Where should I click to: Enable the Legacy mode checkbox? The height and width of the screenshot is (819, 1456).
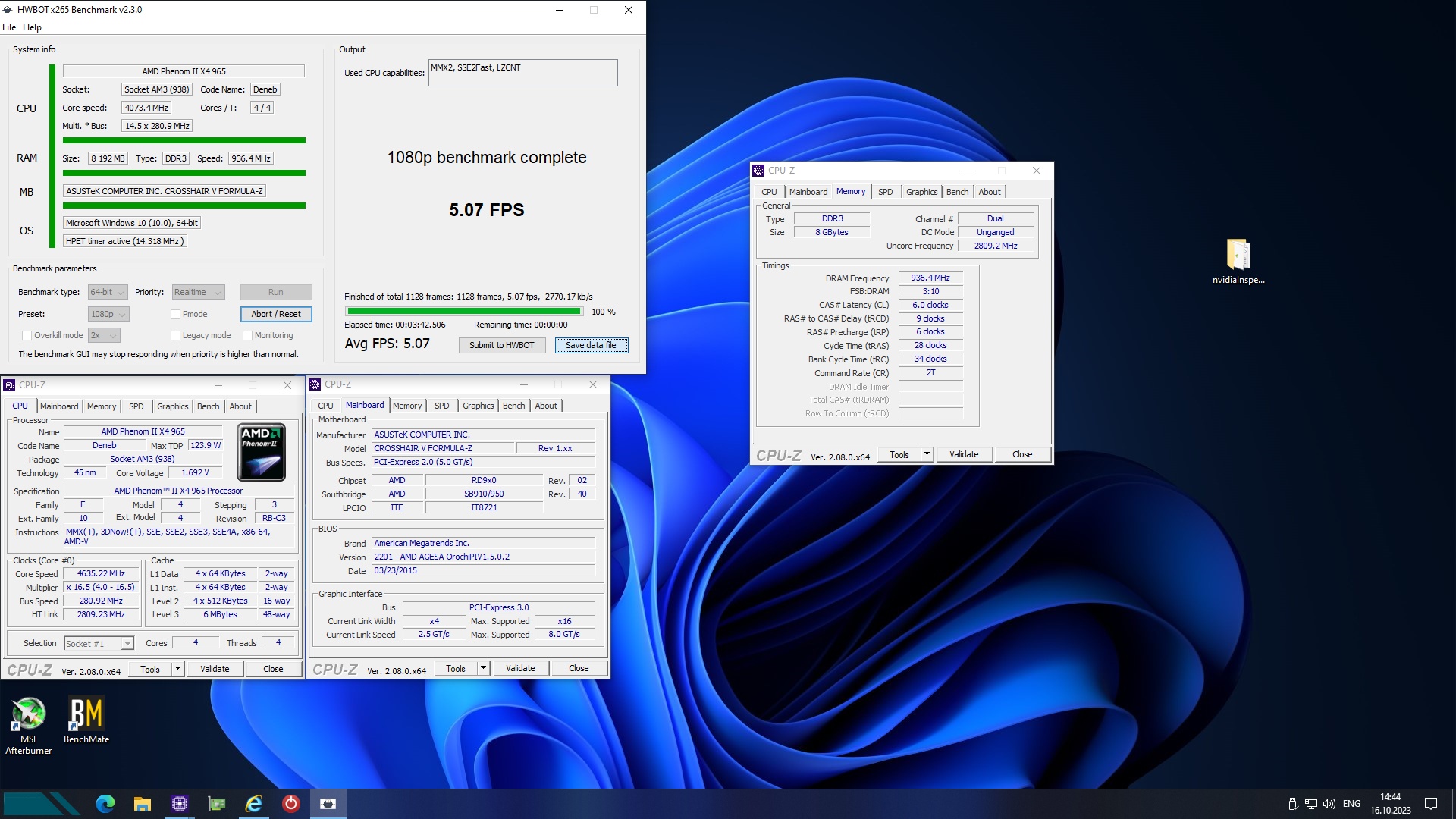pos(175,335)
